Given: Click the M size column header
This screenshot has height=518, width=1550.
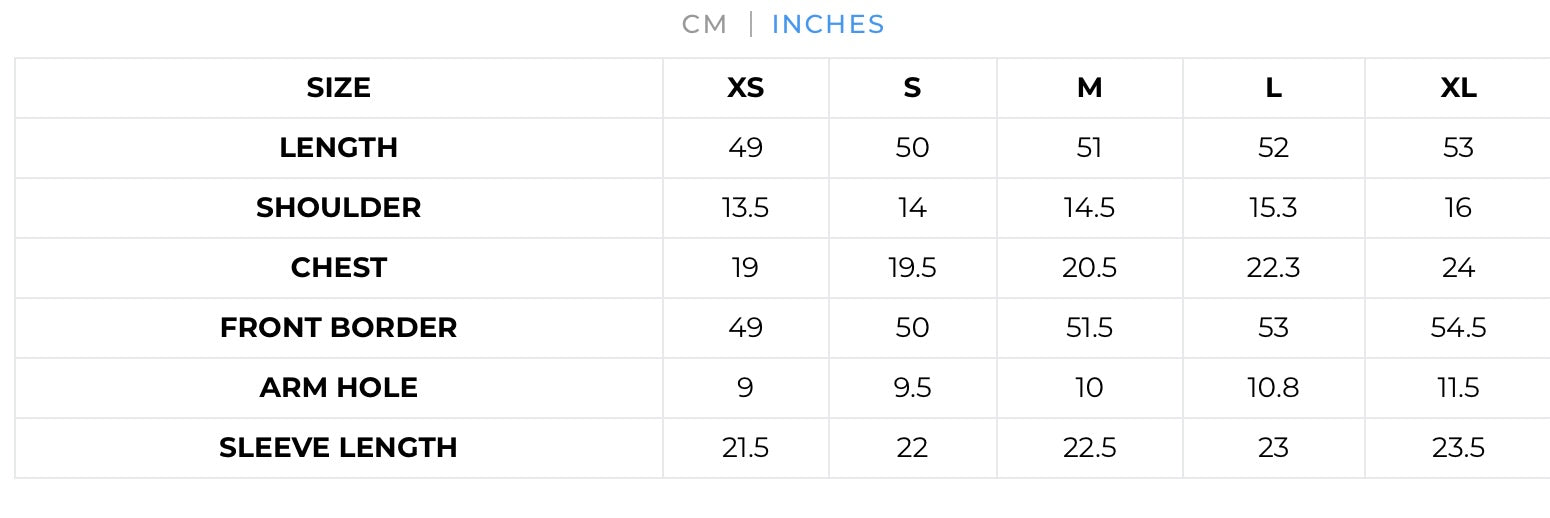Looking at the screenshot, I should (x=1089, y=88).
